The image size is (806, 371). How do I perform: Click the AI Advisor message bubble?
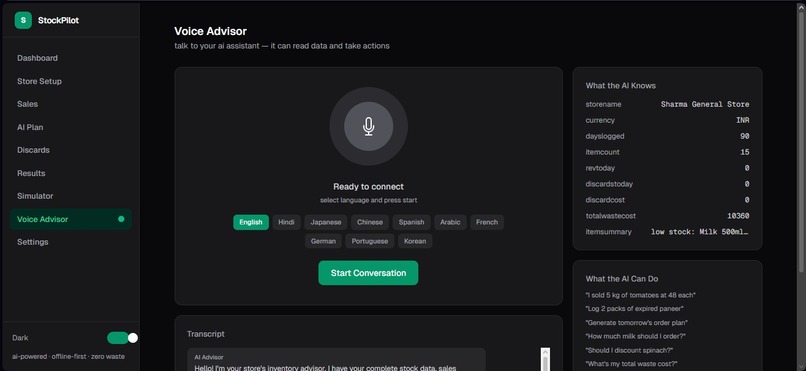(336, 360)
